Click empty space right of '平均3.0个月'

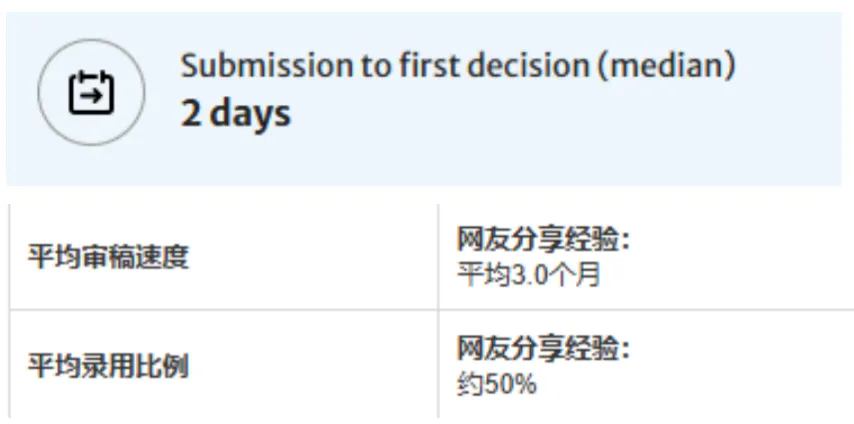click(x=724, y=275)
